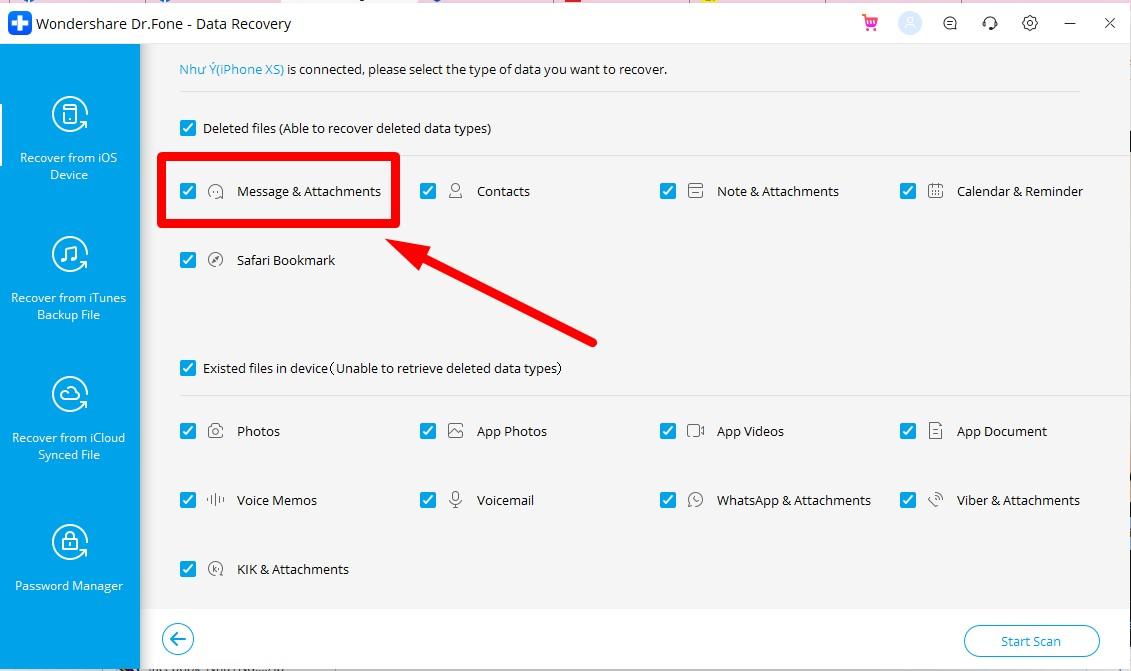
Task: Open Recover from iCloud Synced File
Action: coord(69,418)
